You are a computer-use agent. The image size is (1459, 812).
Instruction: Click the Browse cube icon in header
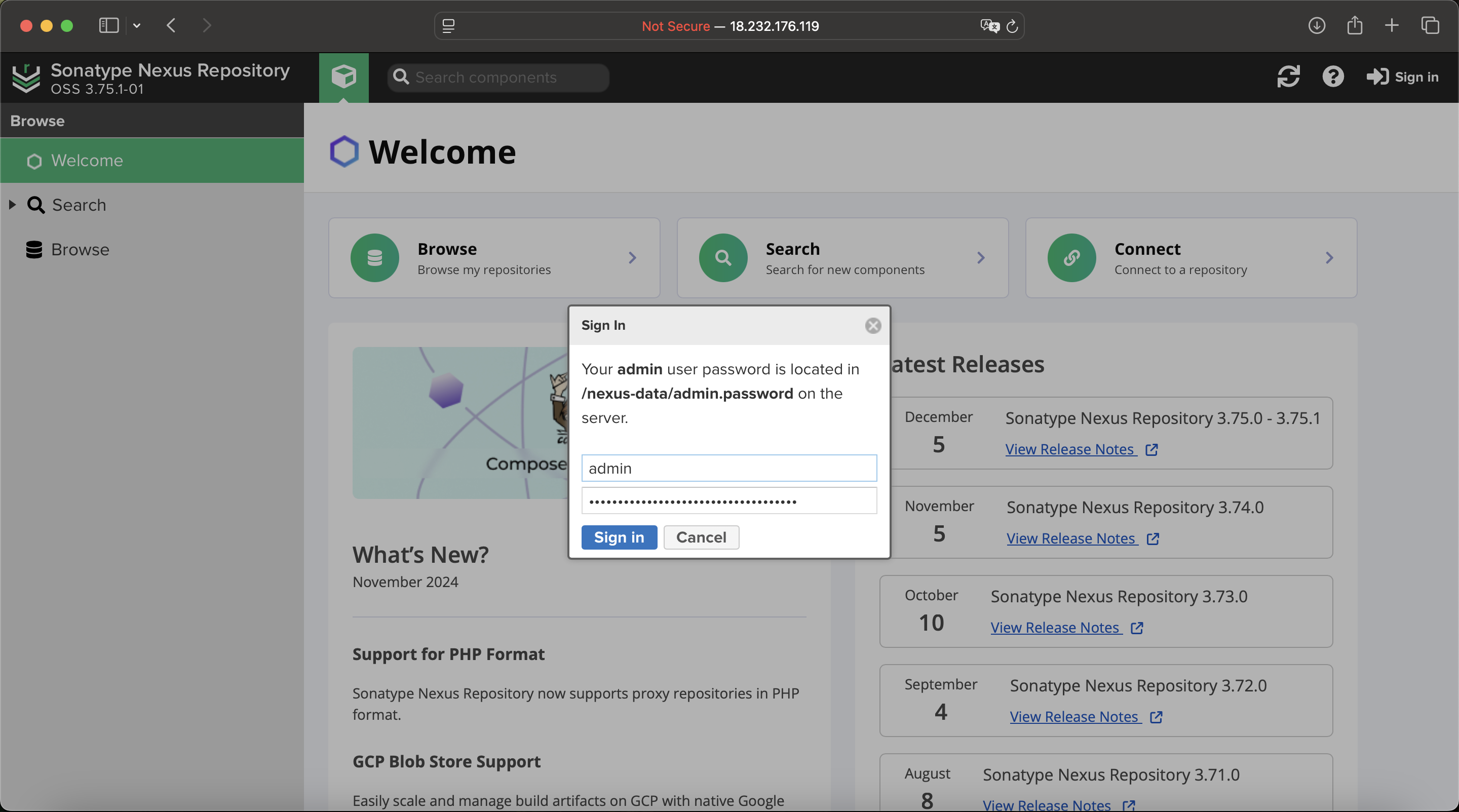point(343,76)
